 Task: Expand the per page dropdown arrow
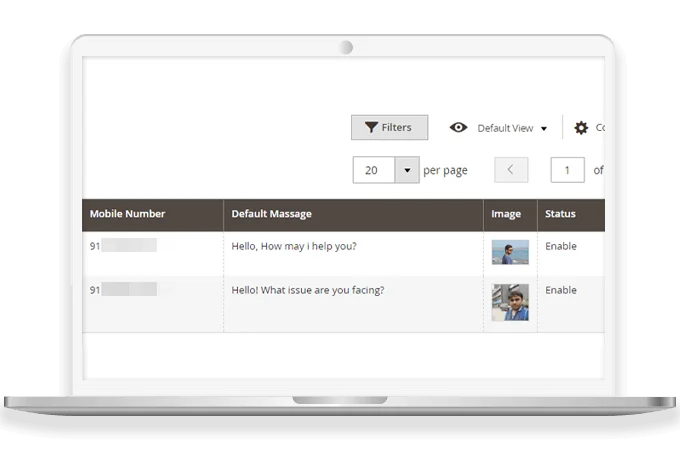407,170
